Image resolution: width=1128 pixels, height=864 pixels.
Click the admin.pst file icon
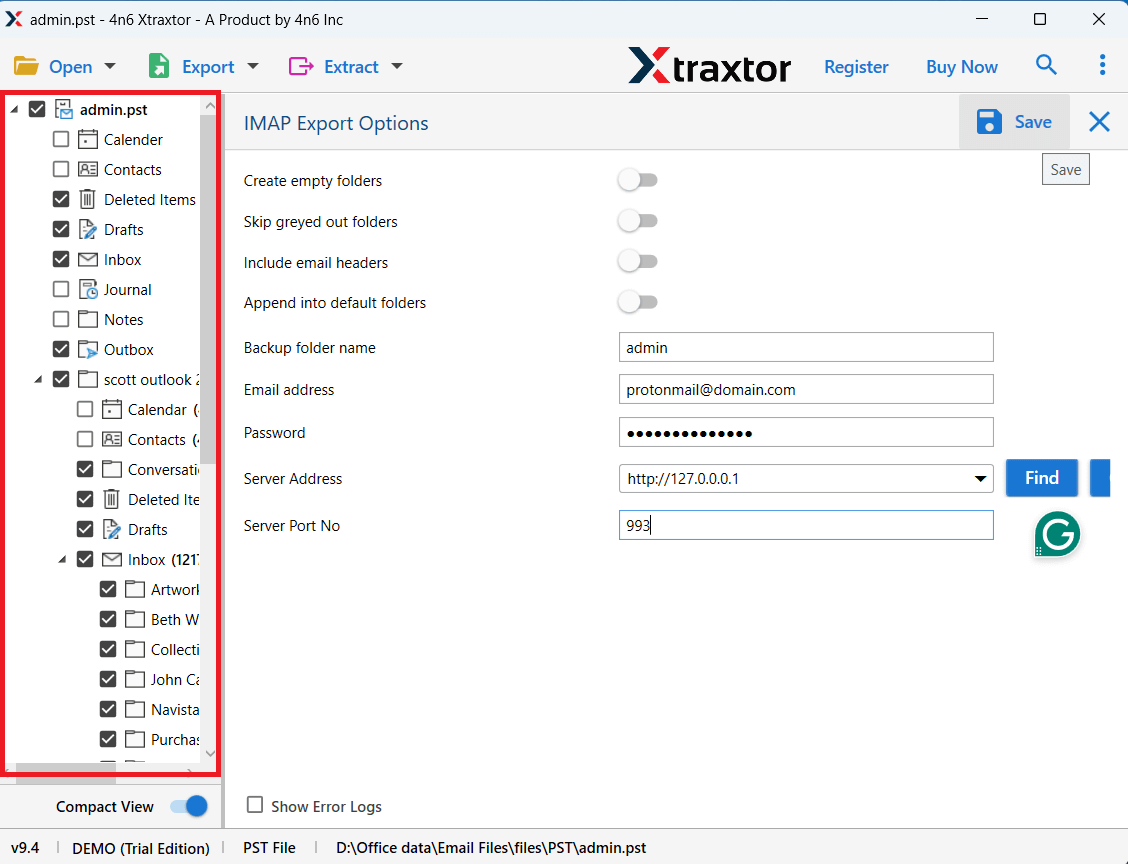coord(64,109)
